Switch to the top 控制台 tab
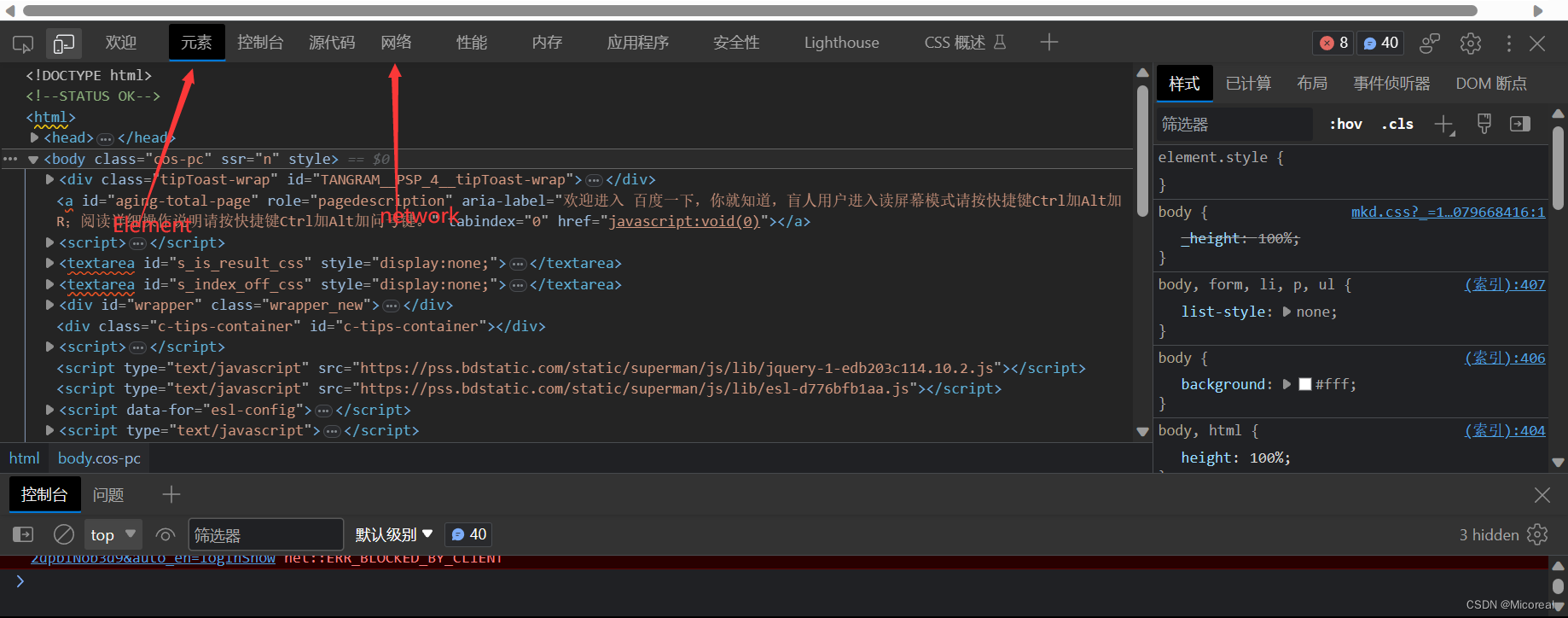This screenshot has width=1568, height=618. coord(260,43)
